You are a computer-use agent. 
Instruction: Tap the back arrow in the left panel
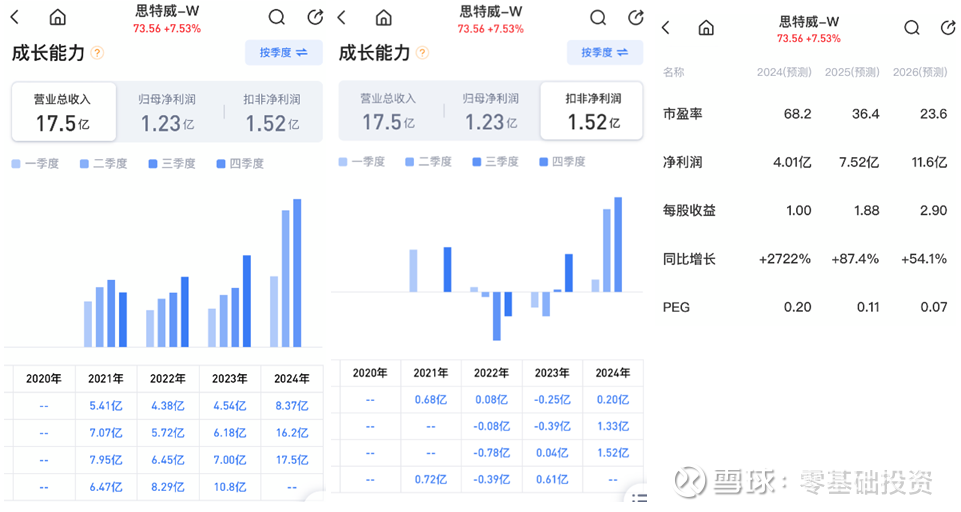15,17
